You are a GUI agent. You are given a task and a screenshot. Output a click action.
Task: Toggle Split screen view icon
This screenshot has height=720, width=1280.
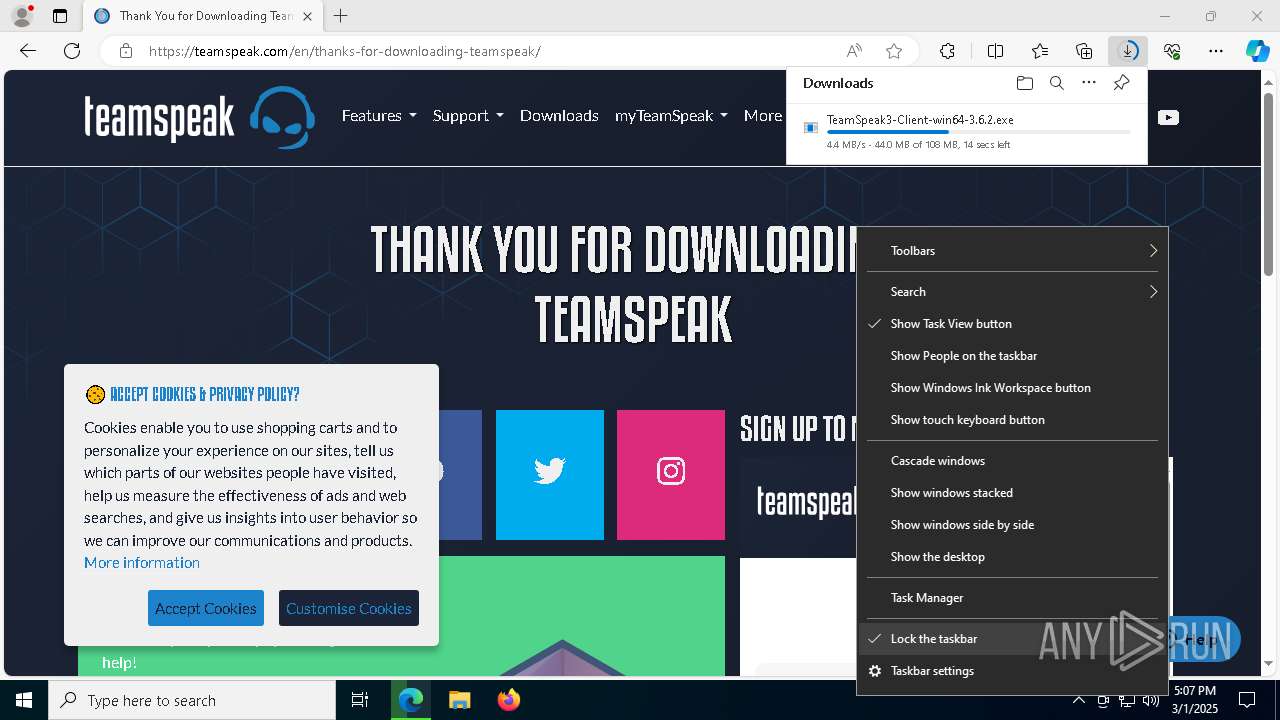tap(995, 51)
